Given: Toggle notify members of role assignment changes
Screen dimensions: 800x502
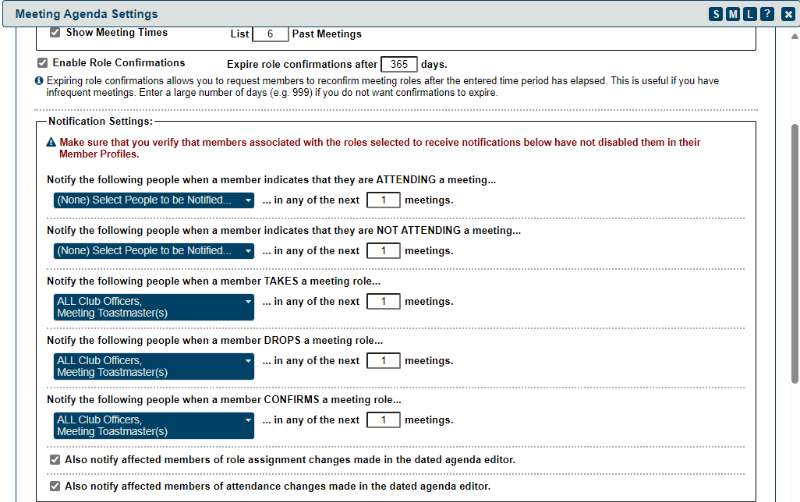Looking at the screenshot, I should tap(55, 460).
